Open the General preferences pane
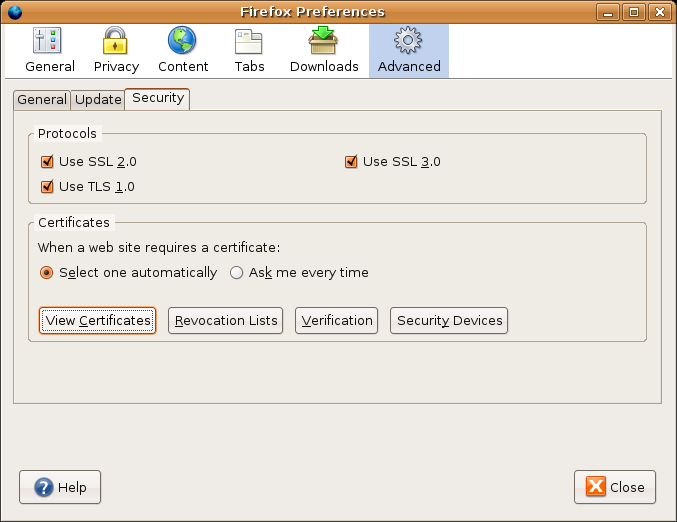 tap(49, 50)
